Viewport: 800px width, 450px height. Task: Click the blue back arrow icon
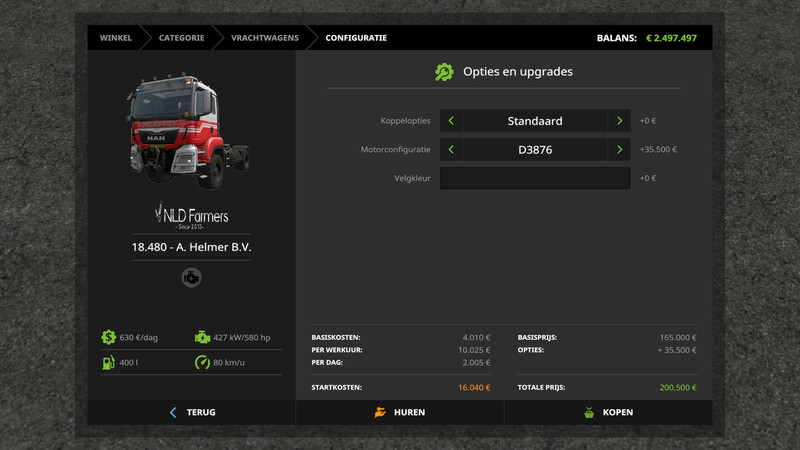[x=173, y=412]
